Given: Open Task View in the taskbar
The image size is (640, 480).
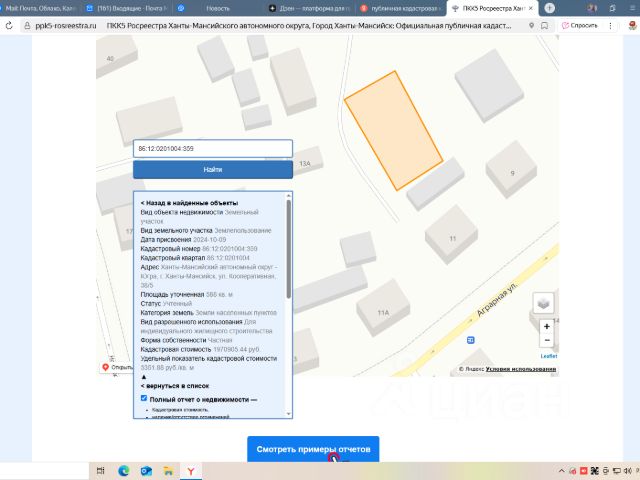Looking at the screenshot, I should (x=101, y=471).
